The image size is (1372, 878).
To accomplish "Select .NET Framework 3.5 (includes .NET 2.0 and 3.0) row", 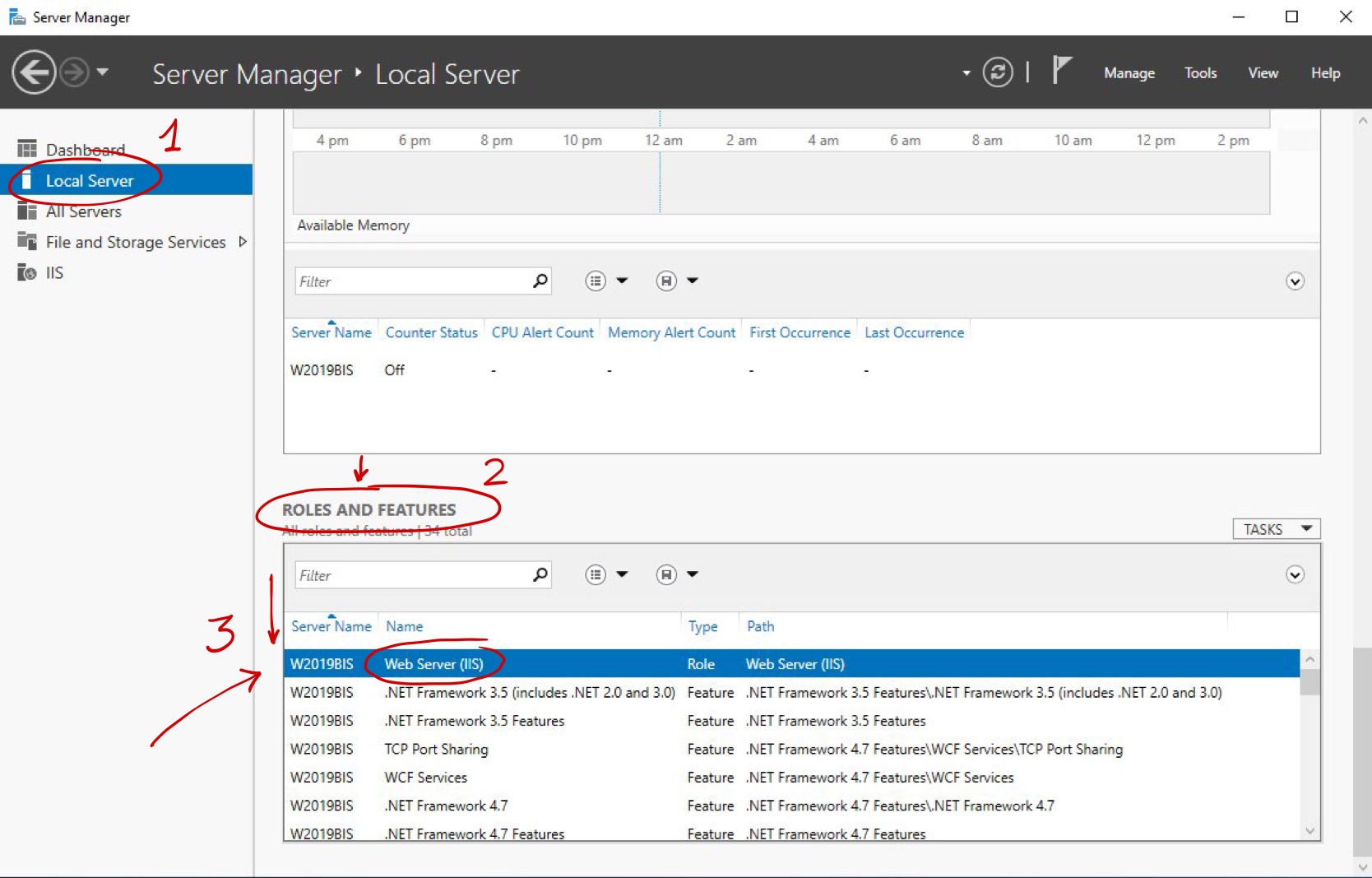I will (792, 693).
